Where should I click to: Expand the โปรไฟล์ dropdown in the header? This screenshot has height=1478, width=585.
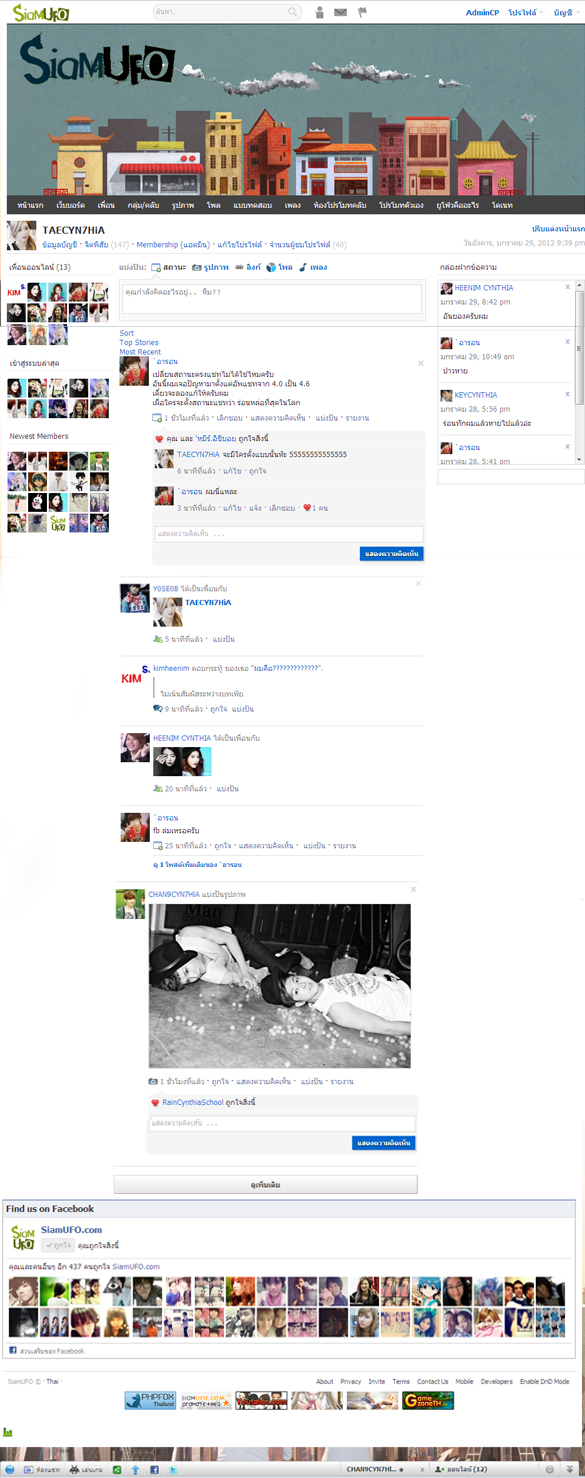click(x=524, y=12)
